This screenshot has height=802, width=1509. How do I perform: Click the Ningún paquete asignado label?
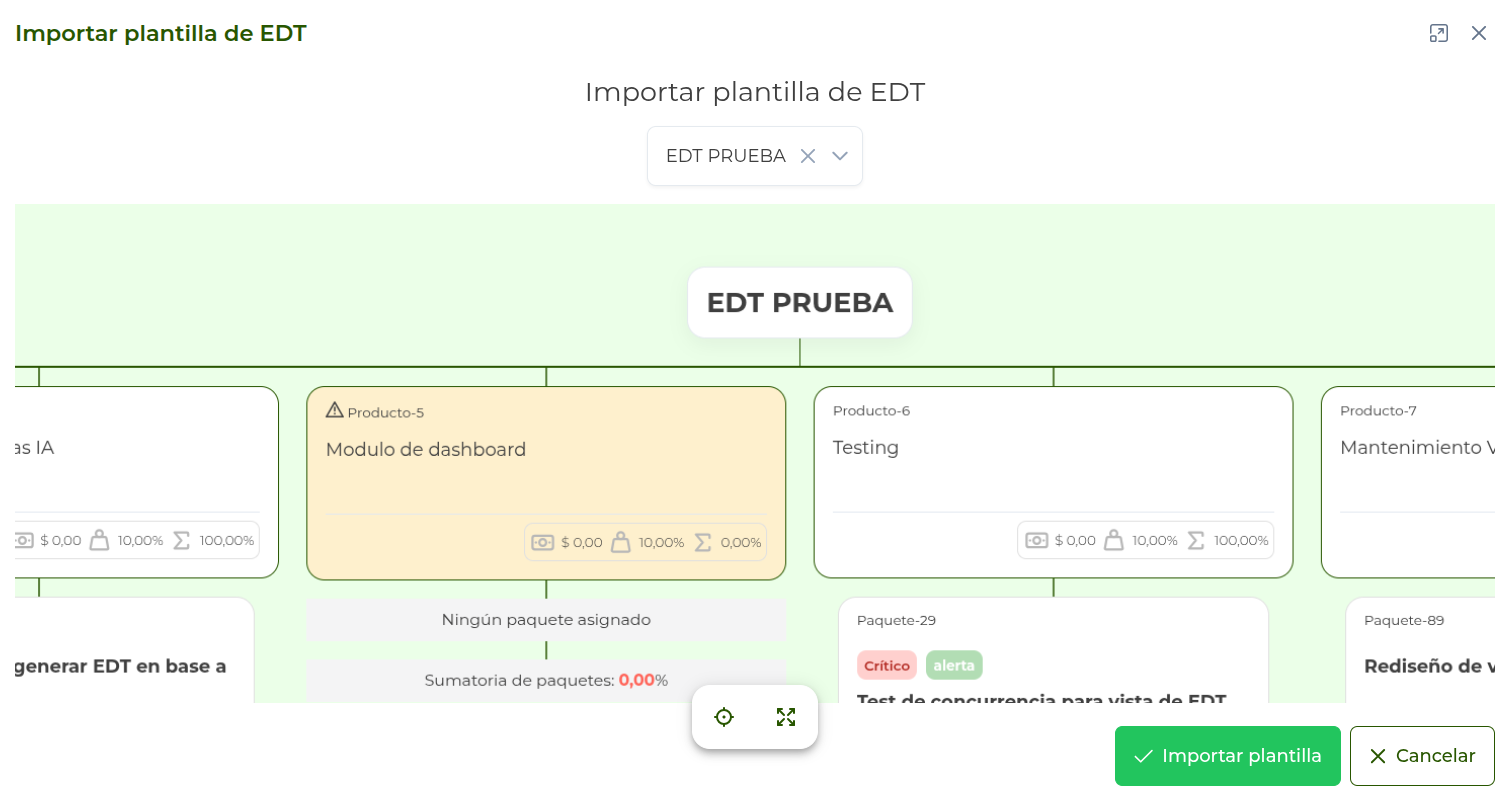[546, 620]
